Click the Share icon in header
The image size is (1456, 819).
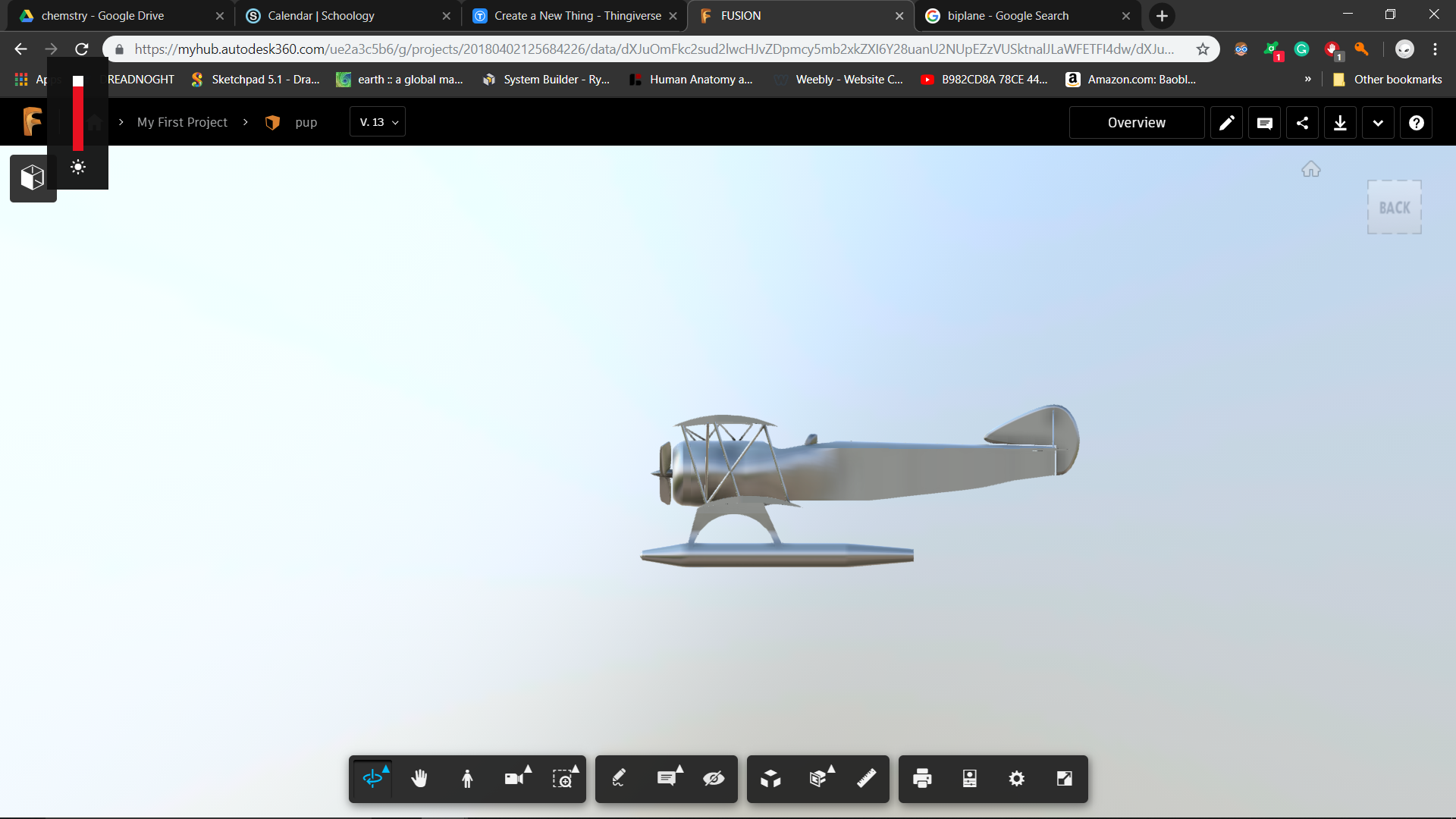[1303, 123]
